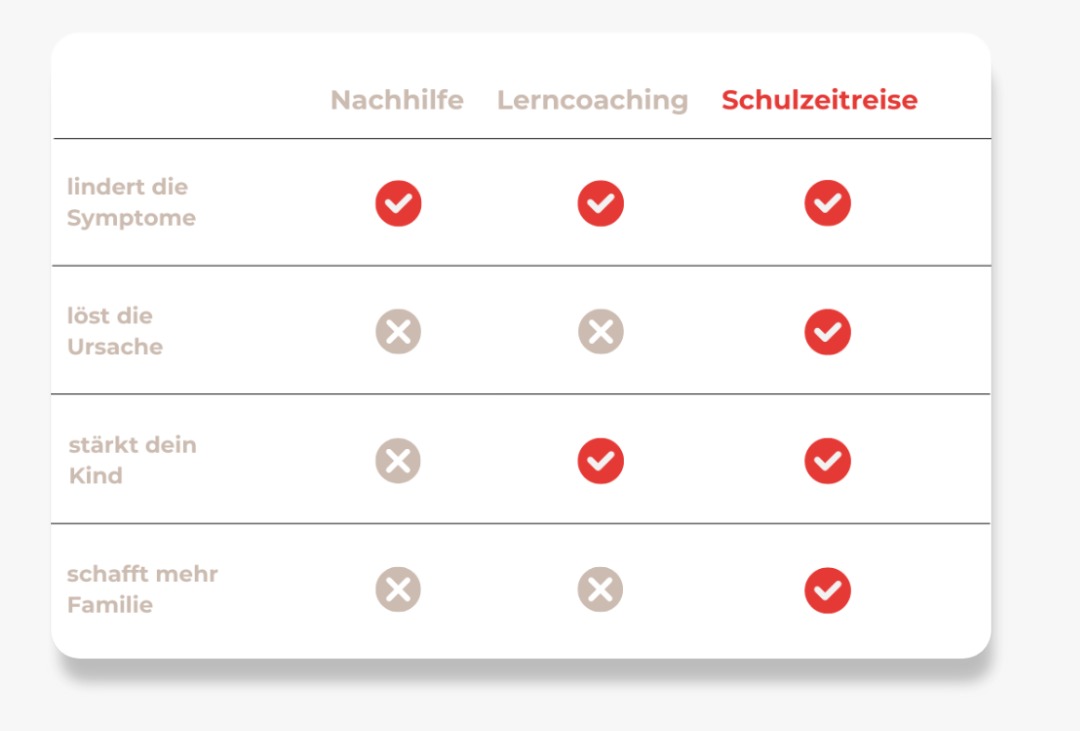
Task: Click the 'löst die Ursache' row label
Action: point(114,331)
